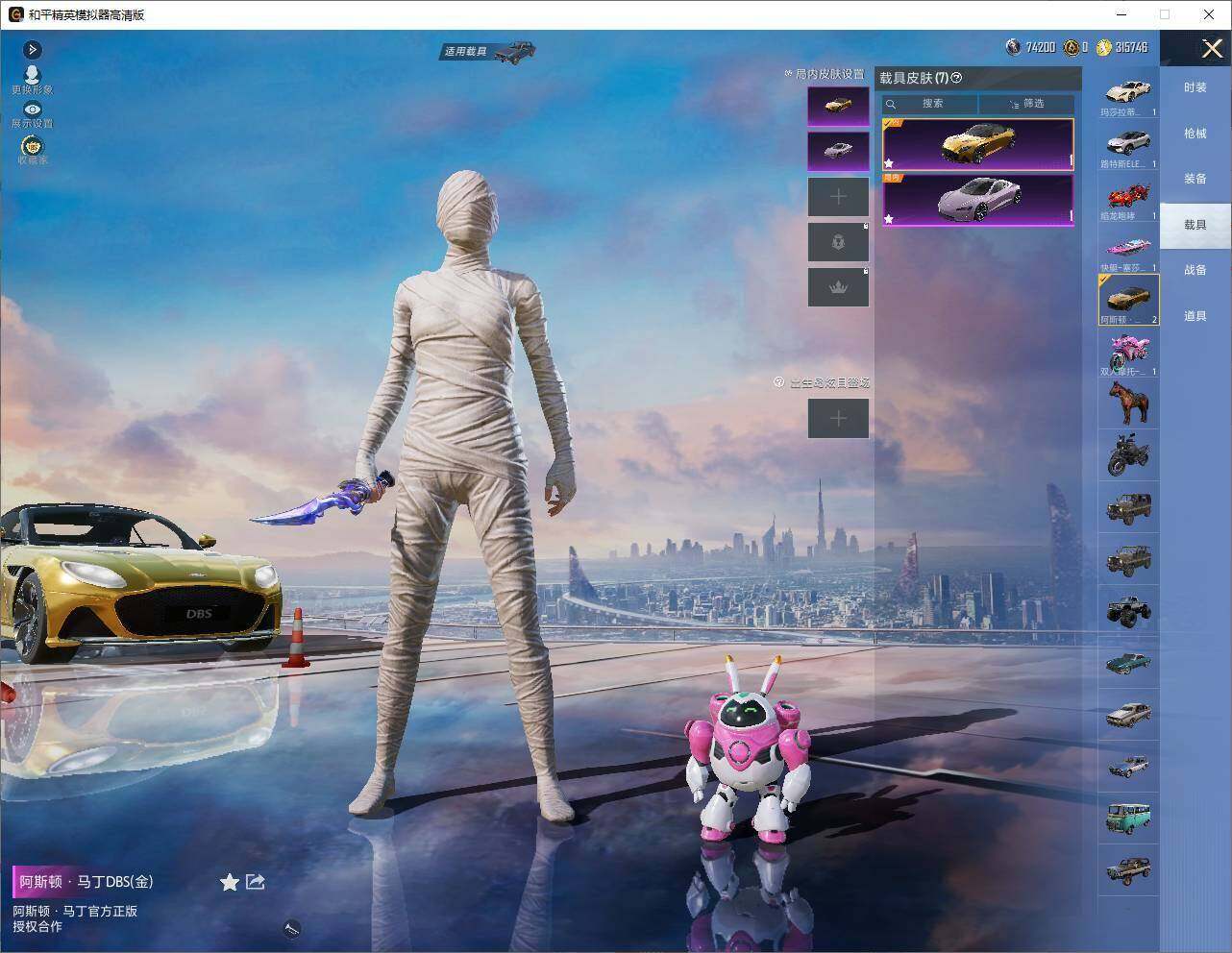Screen dimensions: 1232x953
Task: Select the teal minibus in vehicle list
Action: [1128, 818]
